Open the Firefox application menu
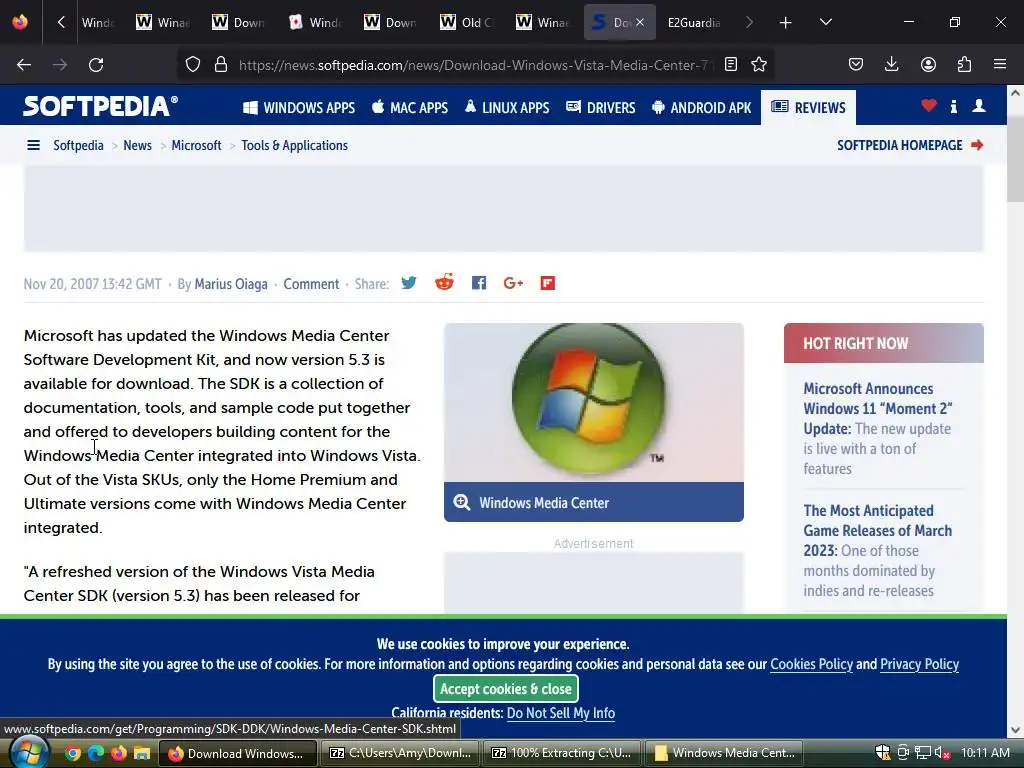Image resolution: width=1024 pixels, height=768 pixels. click(x=1000, y=65)
